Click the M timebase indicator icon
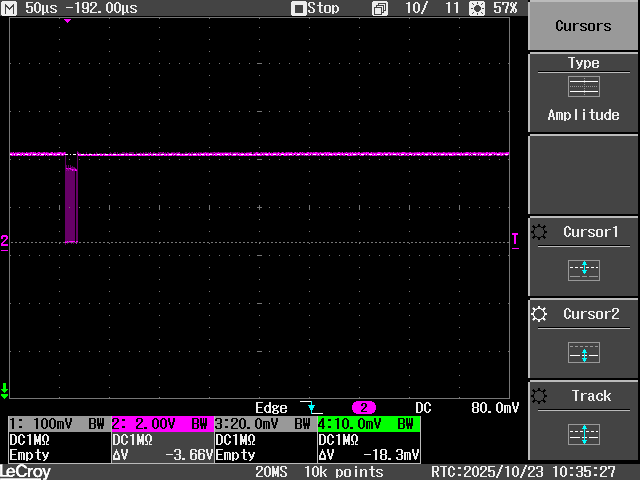This screenshot has width=640, height=480. (9, 8)
